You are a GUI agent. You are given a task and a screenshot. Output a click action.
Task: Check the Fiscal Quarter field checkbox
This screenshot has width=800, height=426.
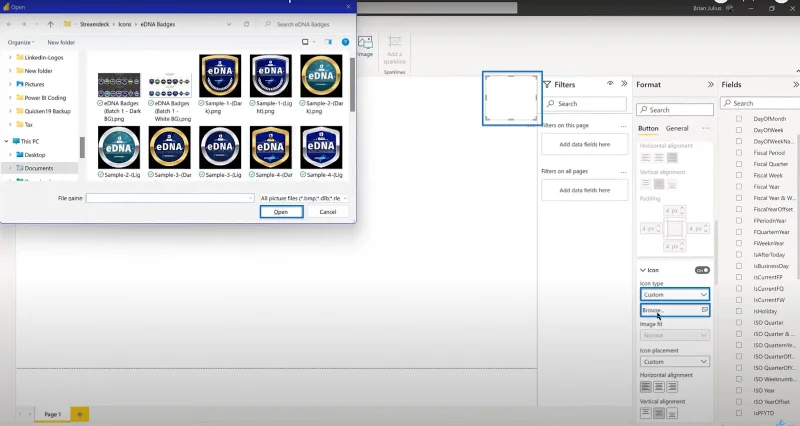[739, 164]
